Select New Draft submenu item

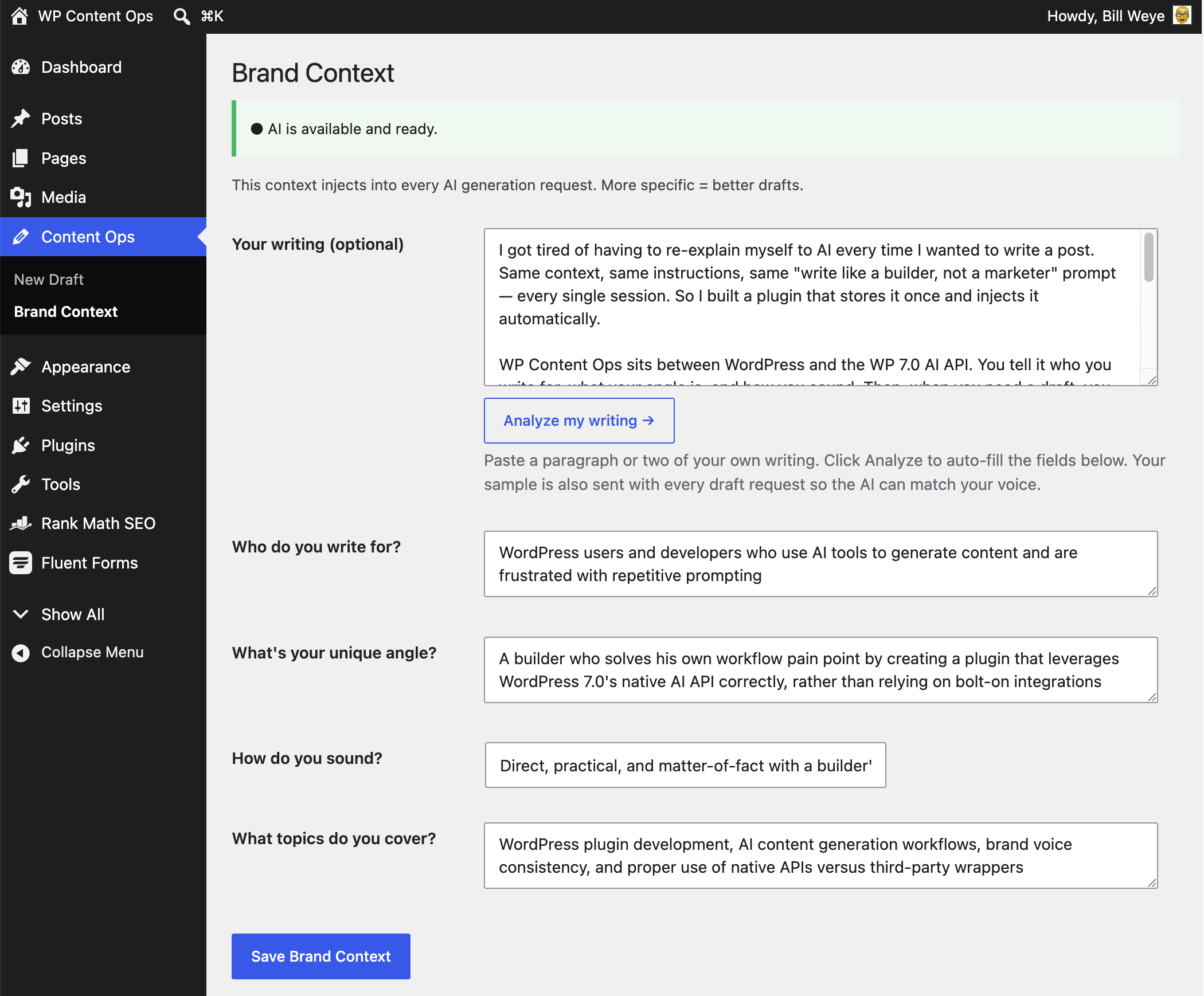49,280
